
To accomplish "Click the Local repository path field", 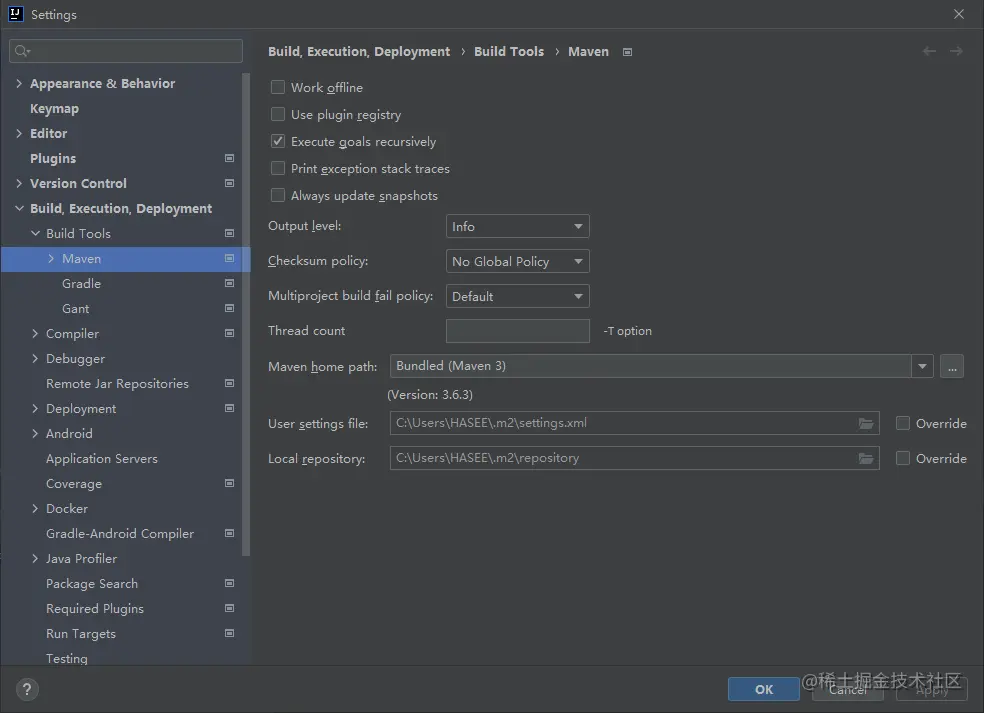I will tap(634, 459).
